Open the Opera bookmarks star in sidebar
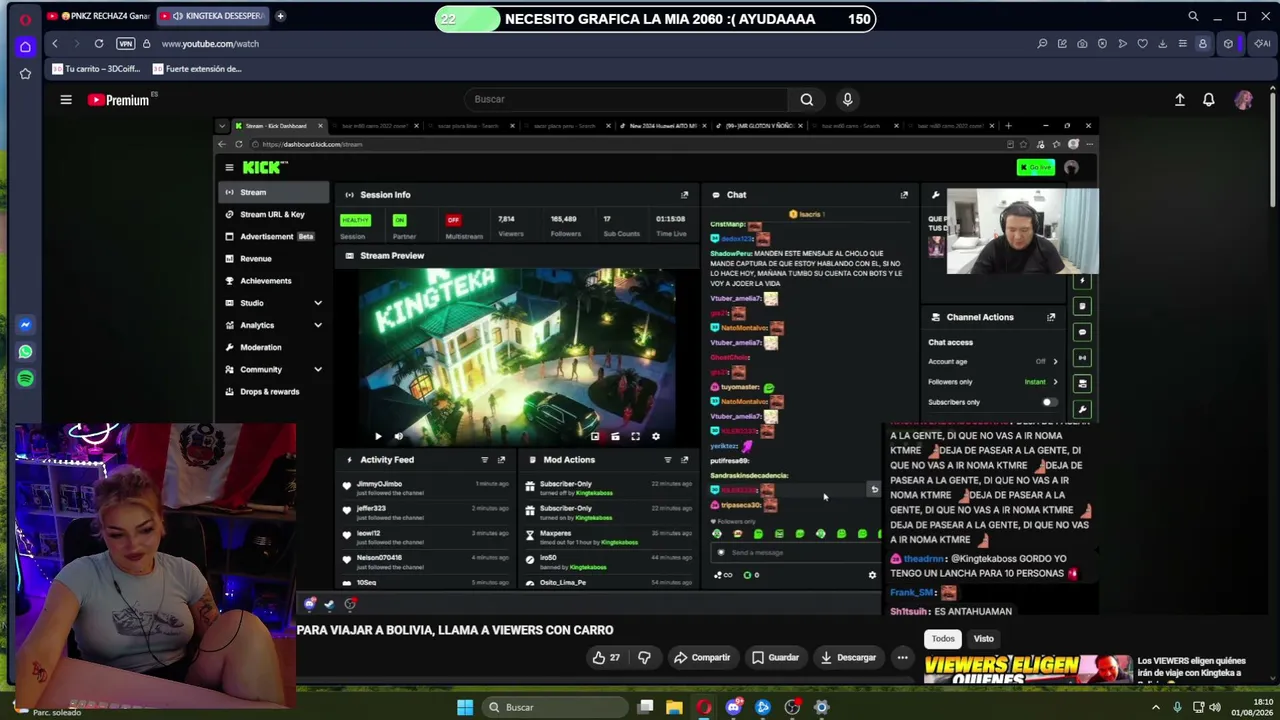1280x720 pixels. 25,73
